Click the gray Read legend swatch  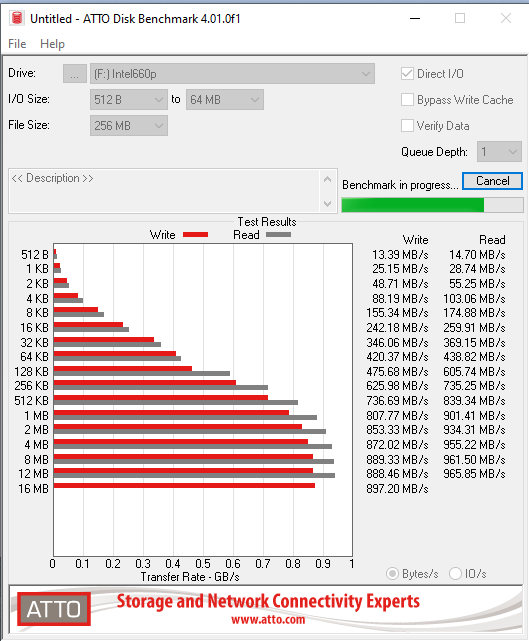pos(278,235)
